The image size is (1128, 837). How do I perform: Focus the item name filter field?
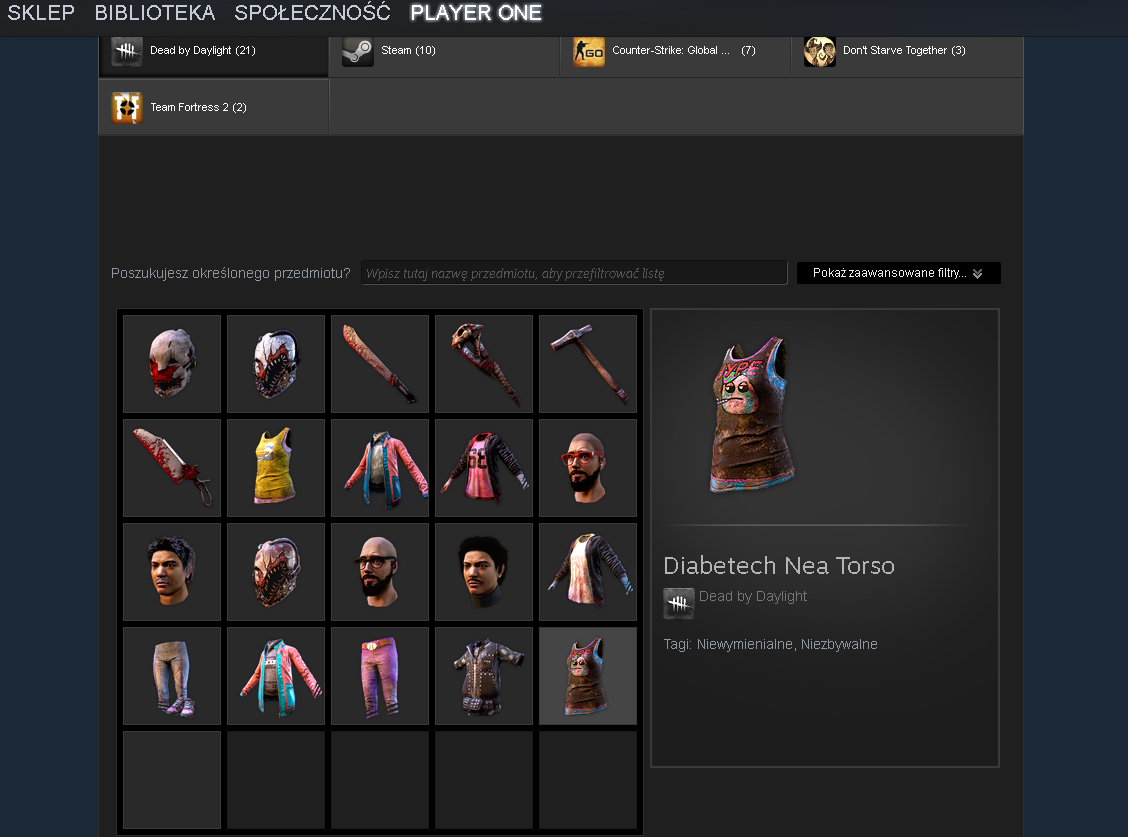[x=574, y=273]
